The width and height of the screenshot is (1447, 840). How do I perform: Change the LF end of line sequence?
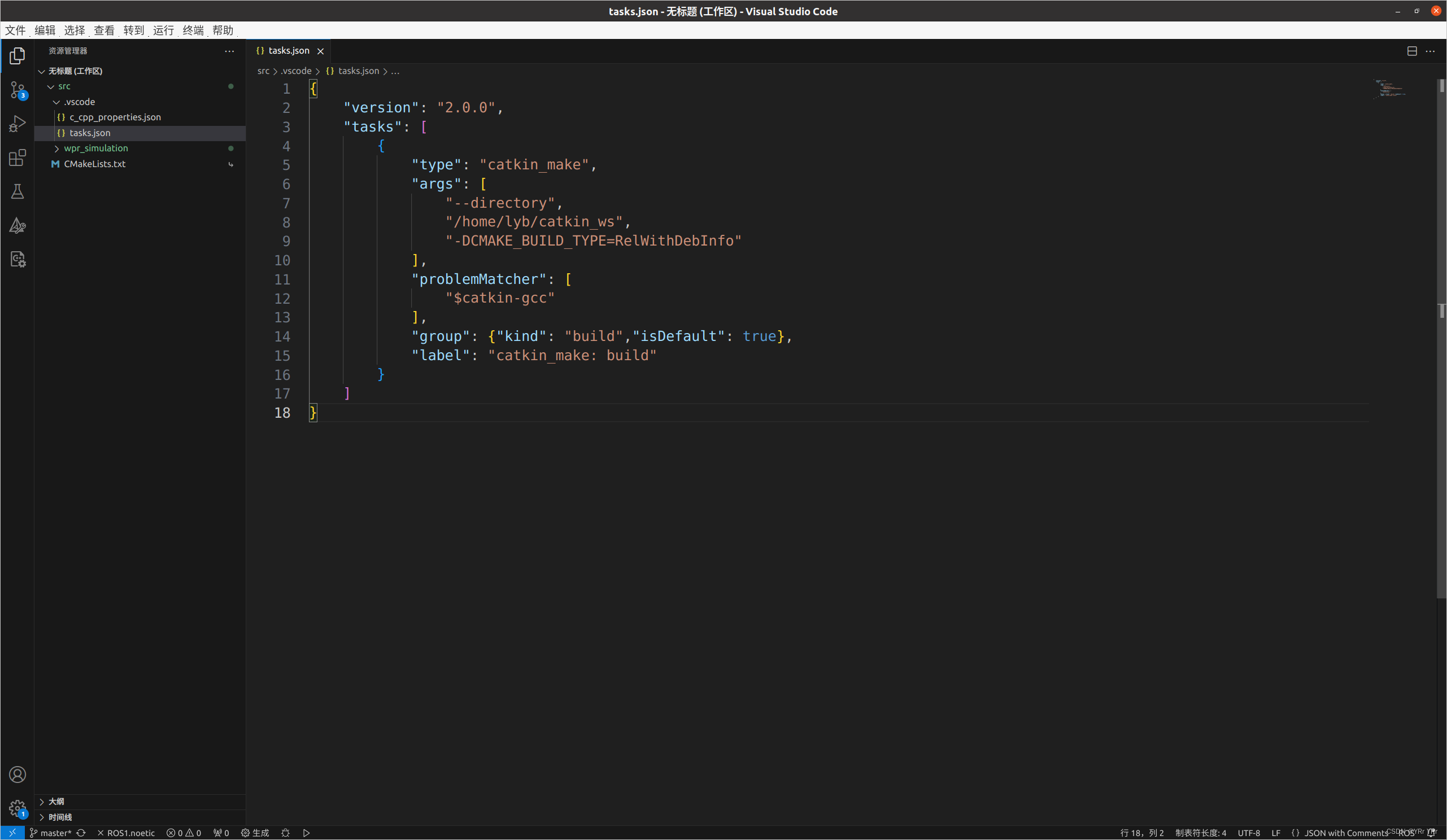click(x=1276, y=833)
